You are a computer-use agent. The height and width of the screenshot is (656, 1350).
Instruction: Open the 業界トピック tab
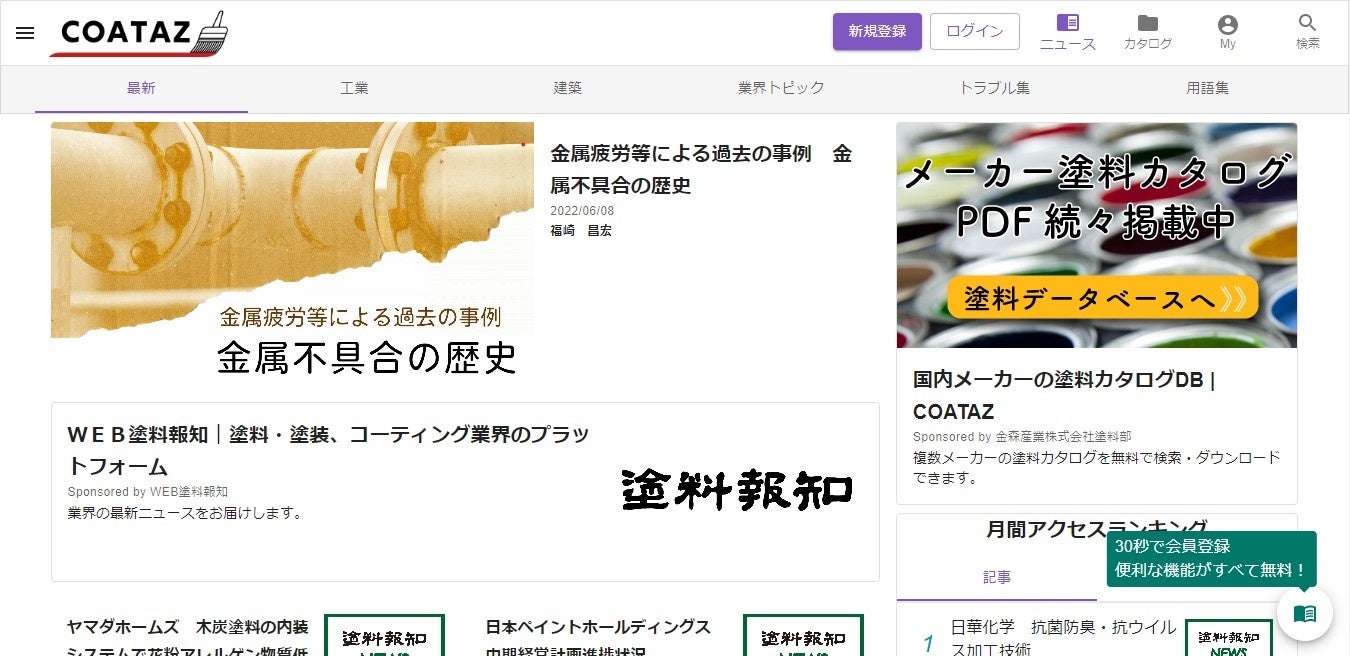click(x=781, y=88)
